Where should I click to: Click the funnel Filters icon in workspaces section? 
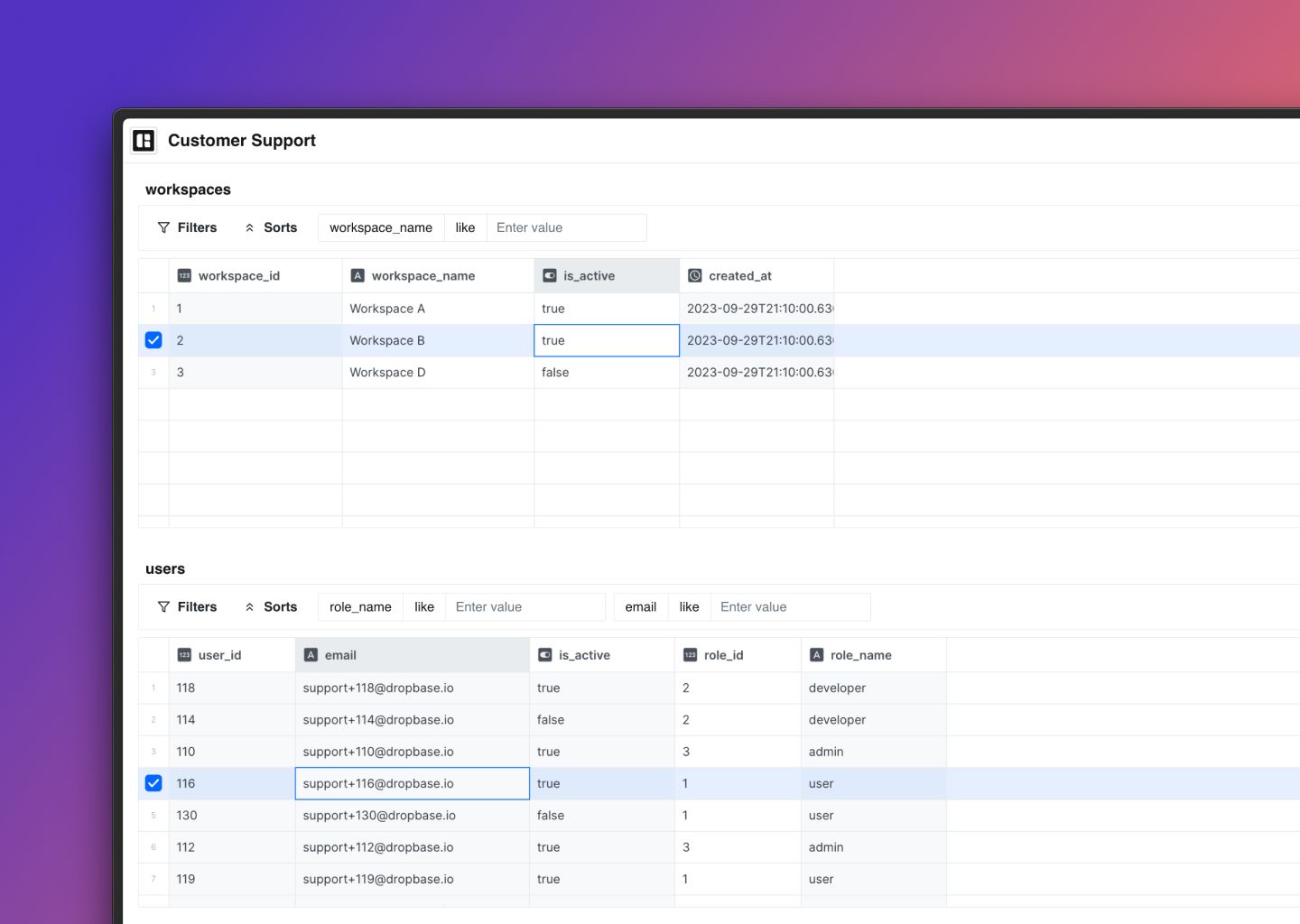pos(163,227)
